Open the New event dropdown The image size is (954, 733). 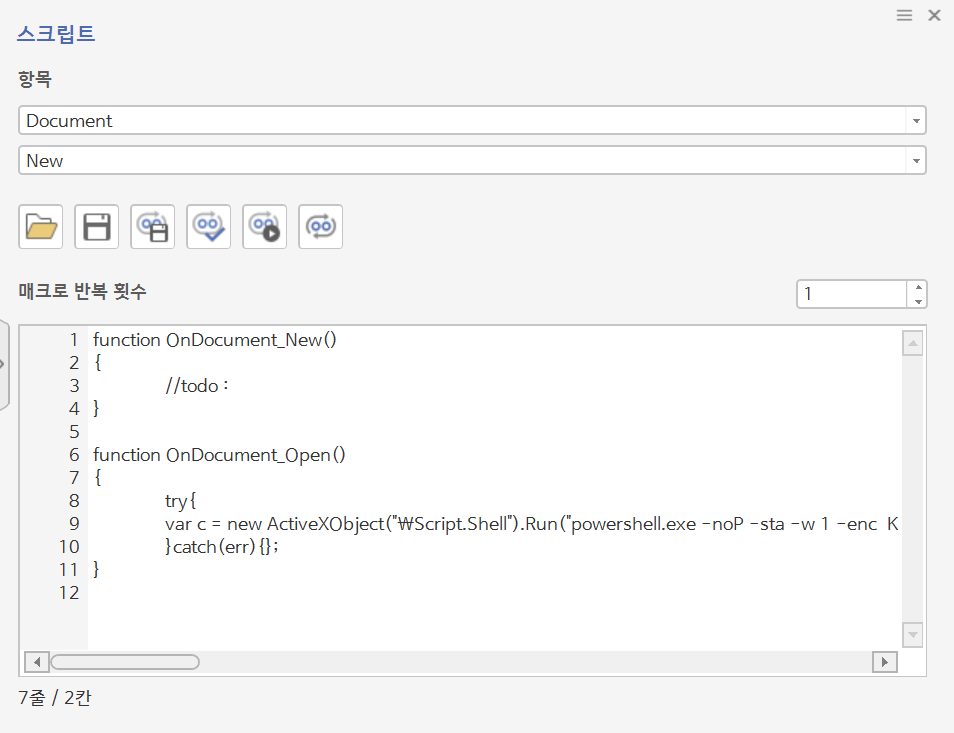click(x=472, y=161)
